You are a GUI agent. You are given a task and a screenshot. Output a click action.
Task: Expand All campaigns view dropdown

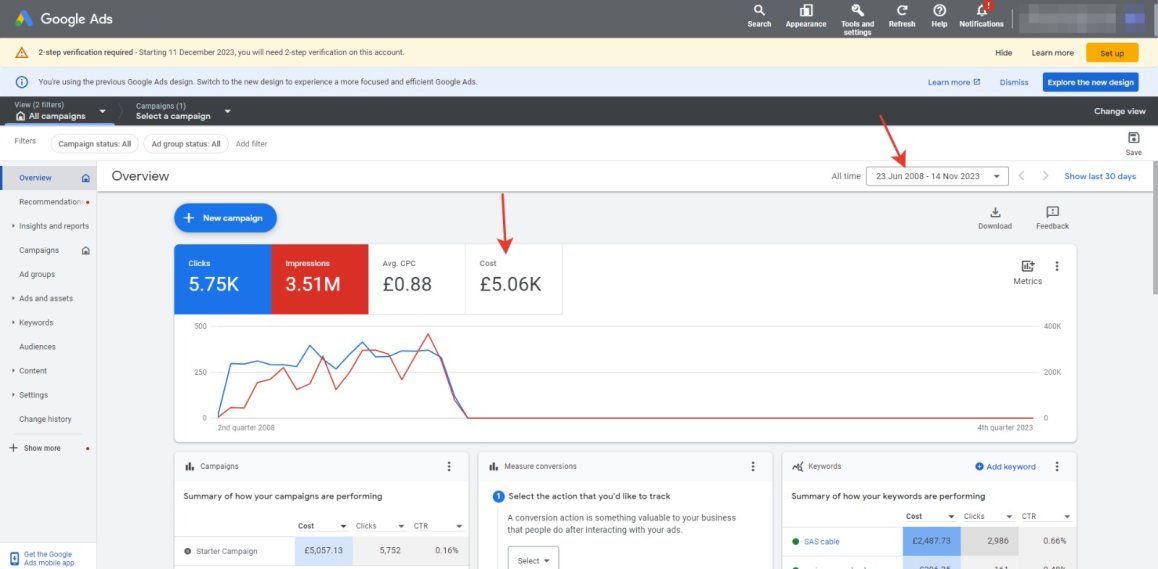103,112
